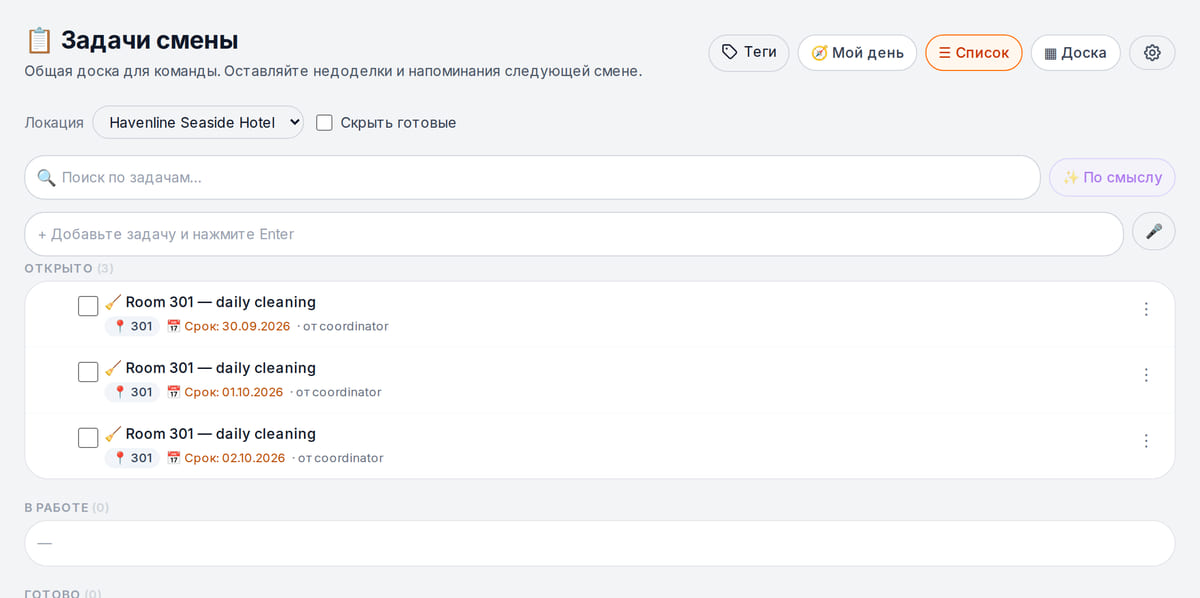Click 301 location tag on task due 01.10.2026
This screenshot has width=1200, height=598.
click(132, 392)
